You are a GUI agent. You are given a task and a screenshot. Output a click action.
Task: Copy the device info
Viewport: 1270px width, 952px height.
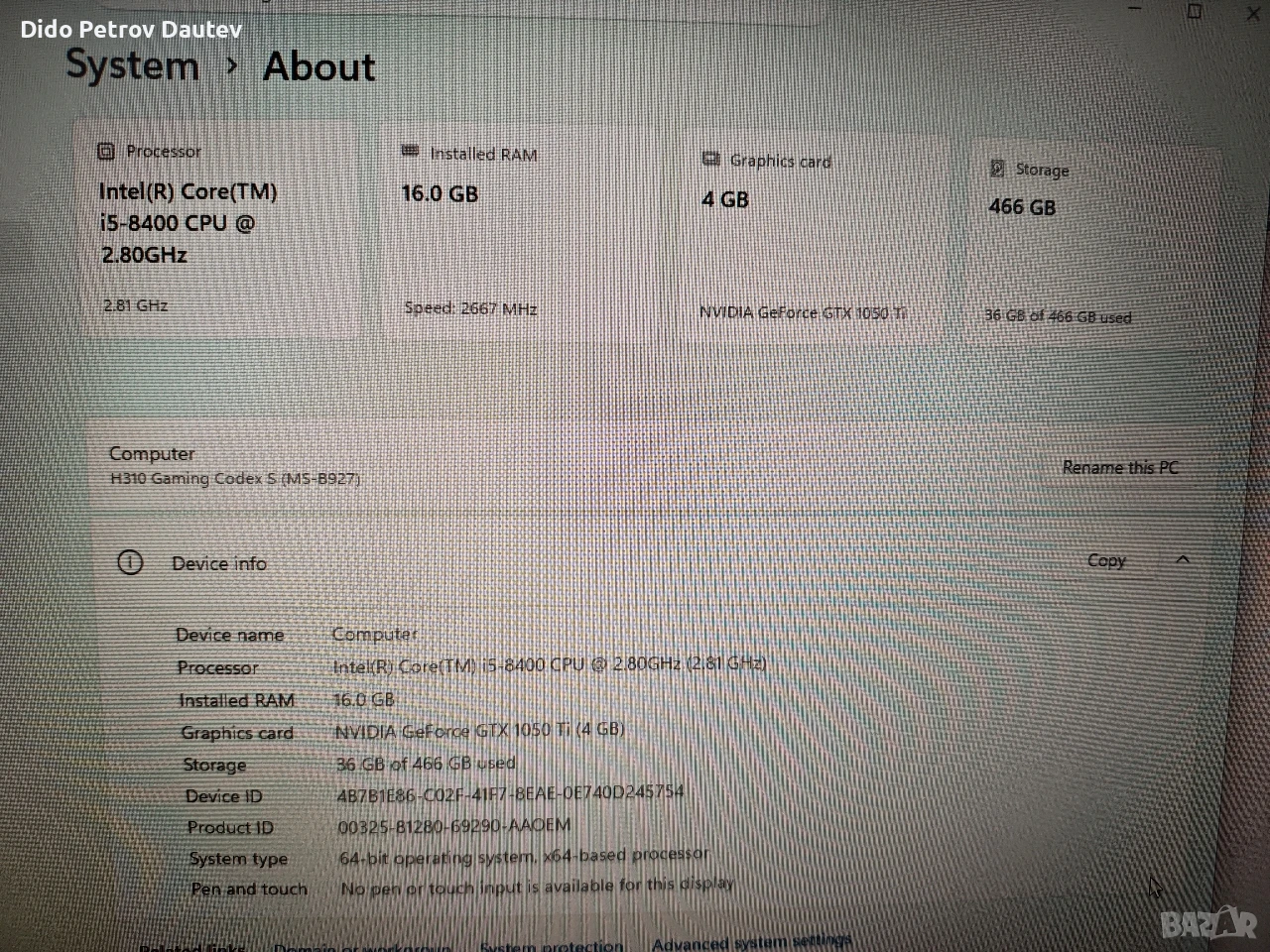pyautogui.click(x=1106, y=560)
